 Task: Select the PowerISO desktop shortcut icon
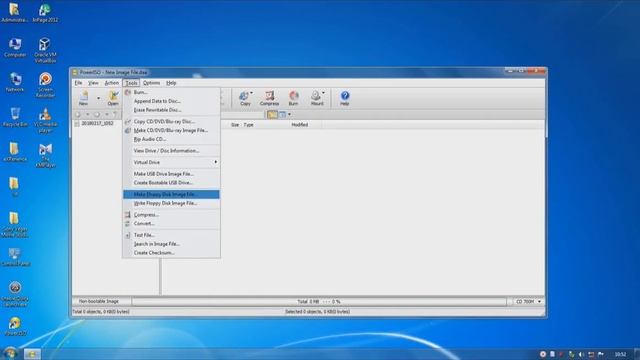pos(15,327)
